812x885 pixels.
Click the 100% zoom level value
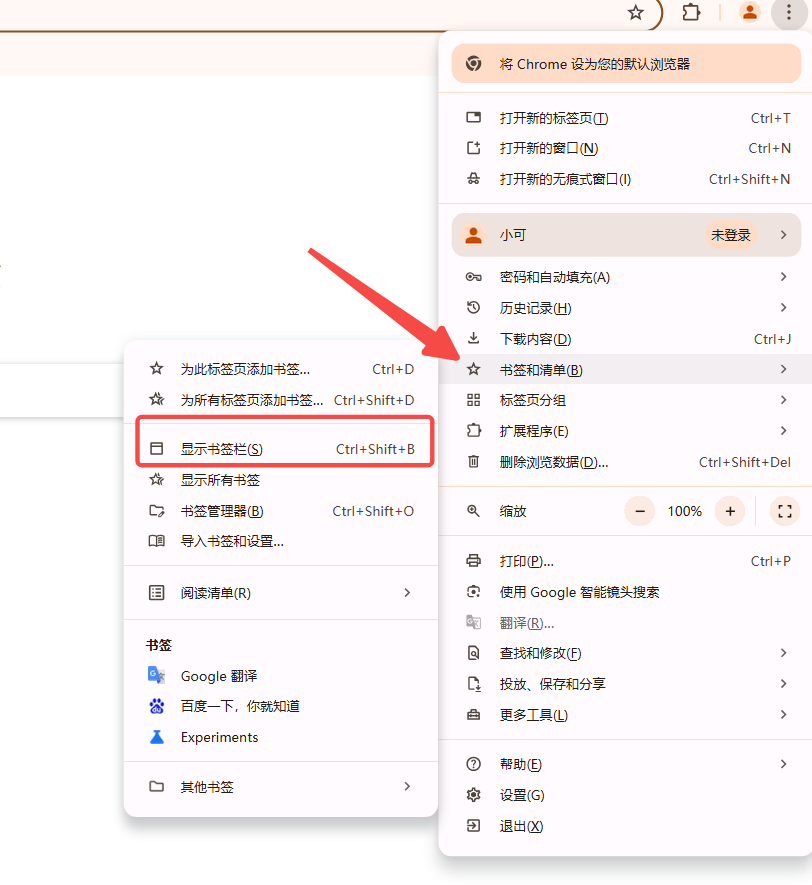[x=684, y=511]
